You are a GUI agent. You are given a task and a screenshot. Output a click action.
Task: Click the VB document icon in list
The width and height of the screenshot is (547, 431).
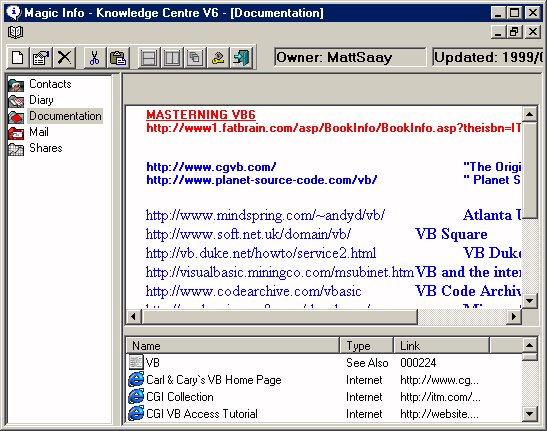point(136,362)
